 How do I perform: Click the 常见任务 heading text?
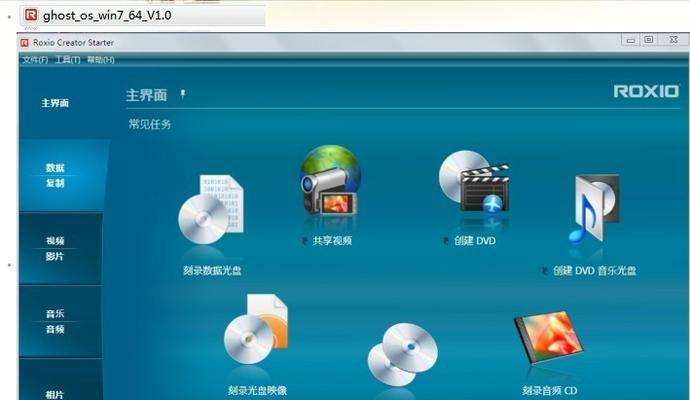tap(150, 124)
